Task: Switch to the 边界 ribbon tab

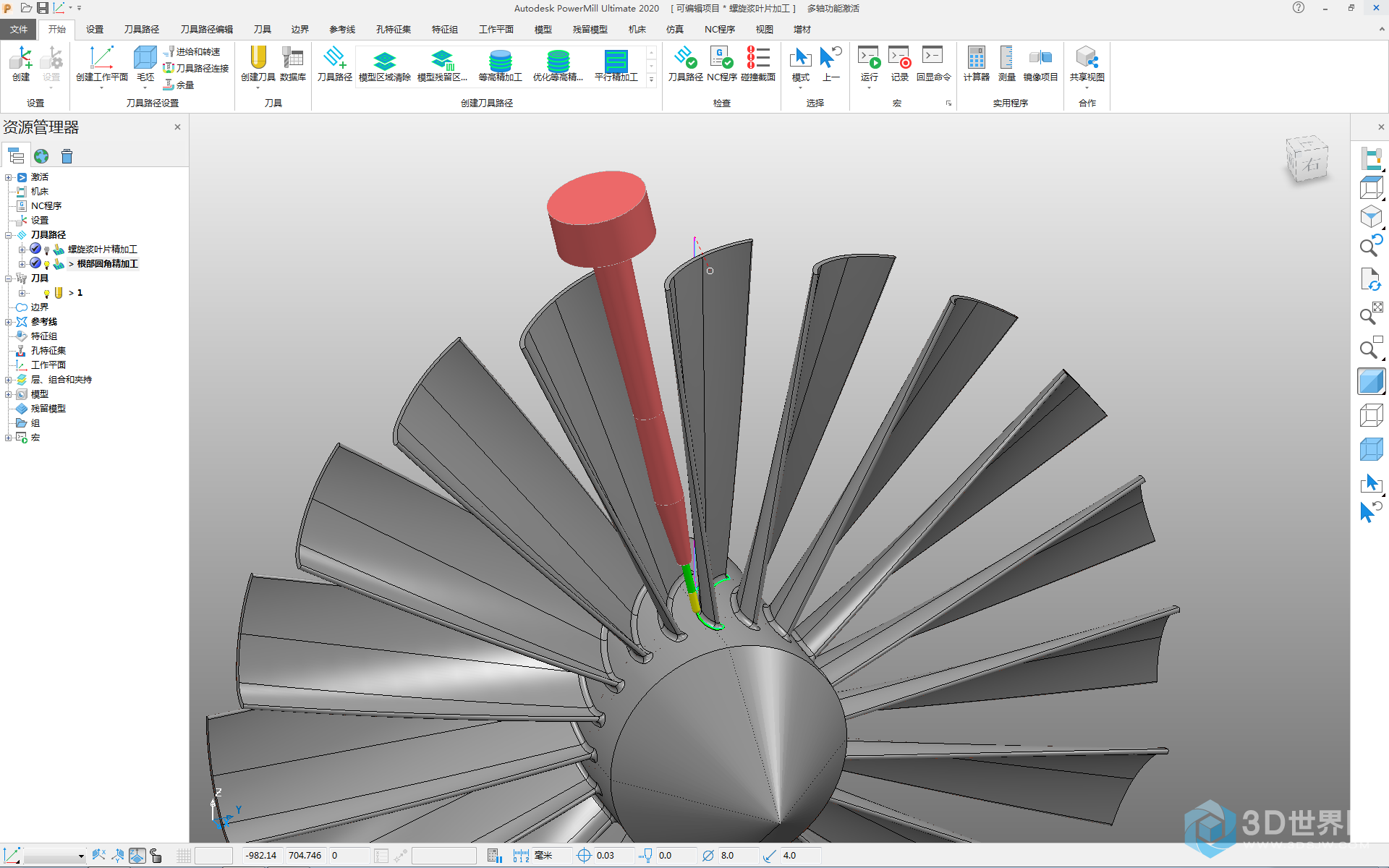Action: coord(300,29)
